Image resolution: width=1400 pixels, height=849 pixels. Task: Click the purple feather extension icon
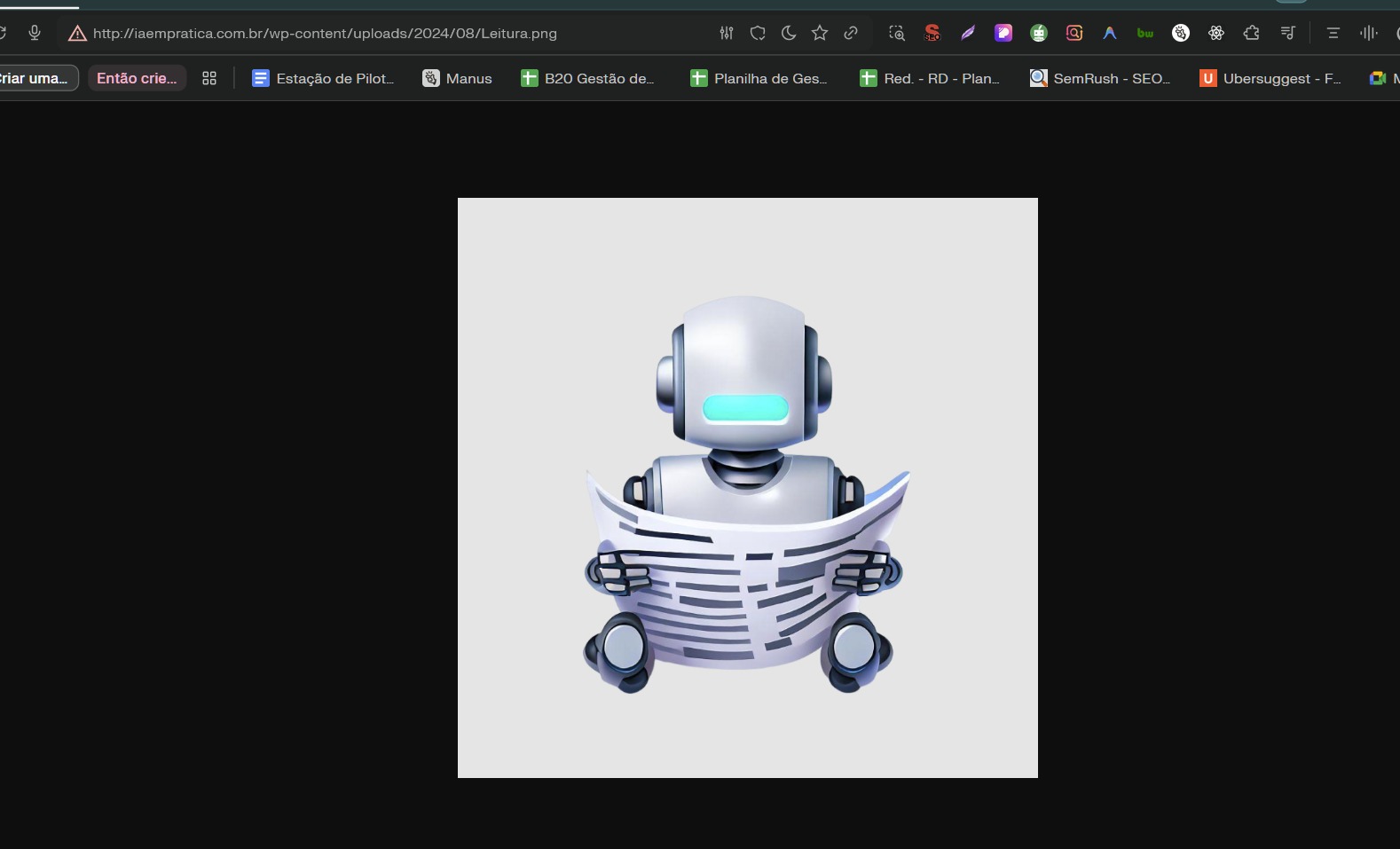pyautogui.click(x=968, y=33)
